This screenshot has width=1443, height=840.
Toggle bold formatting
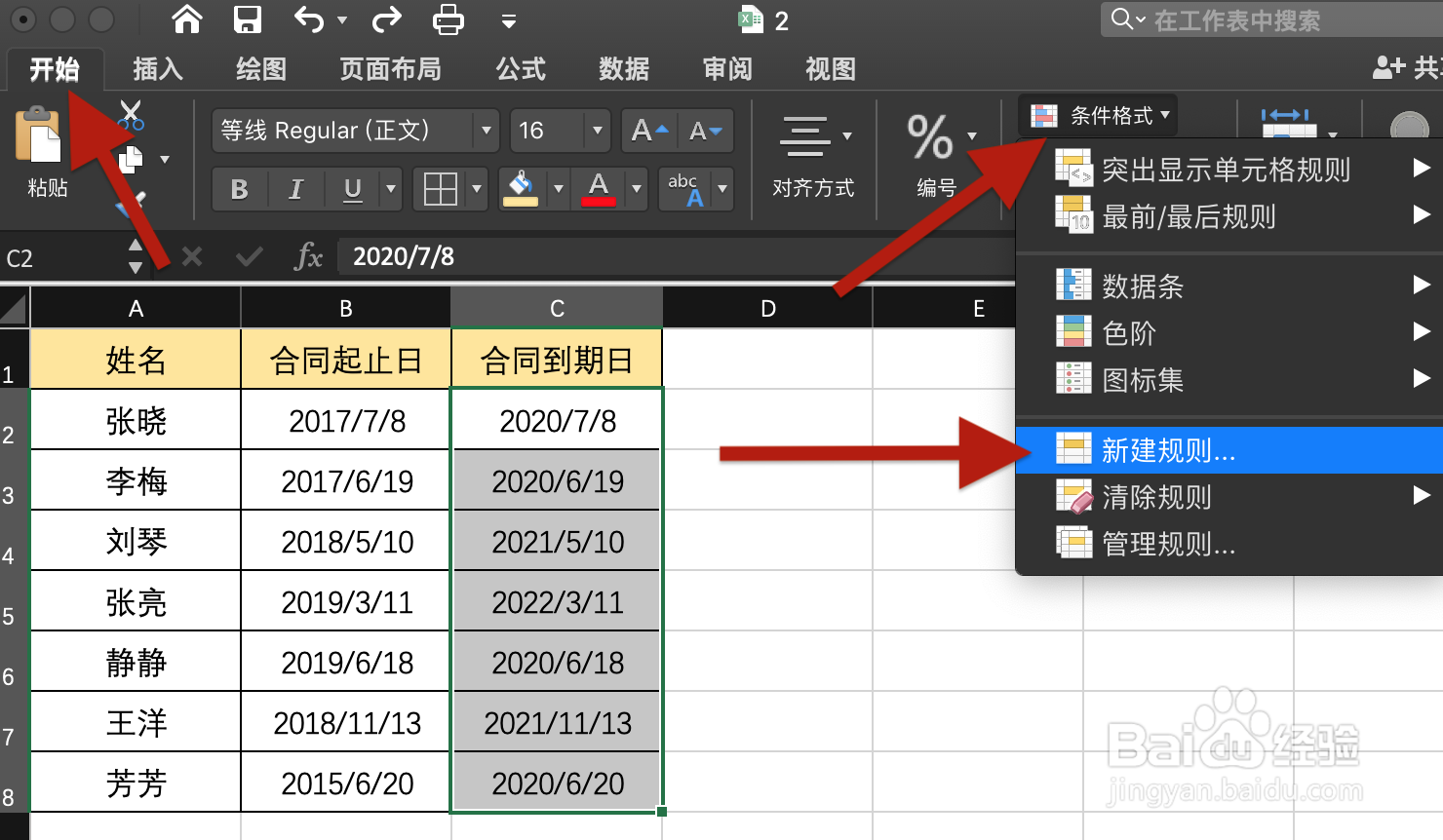239,189
